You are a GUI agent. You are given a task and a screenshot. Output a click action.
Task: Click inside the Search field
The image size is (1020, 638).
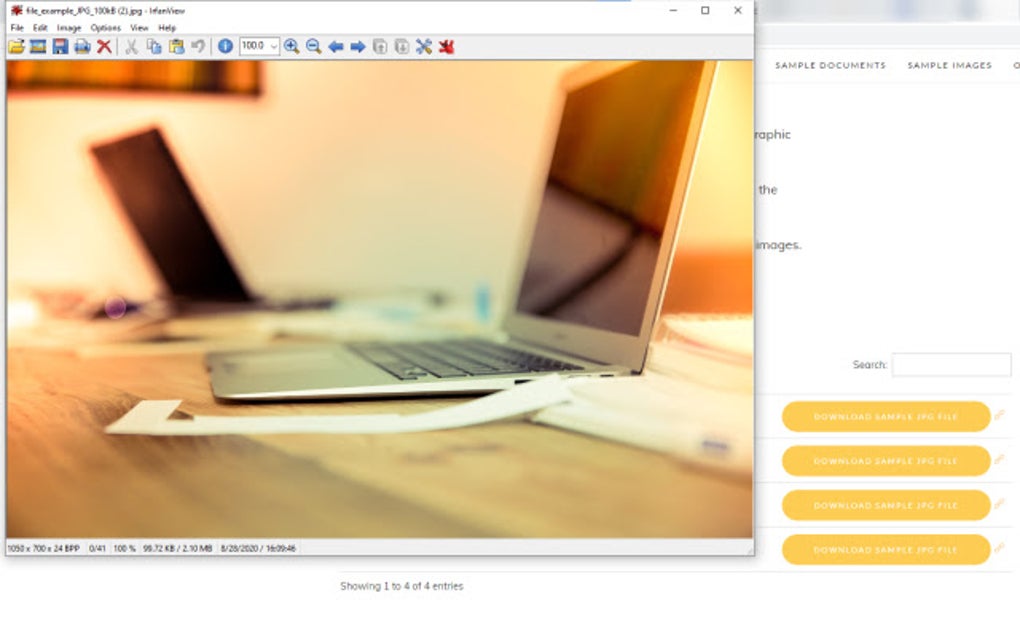point(952,365)
